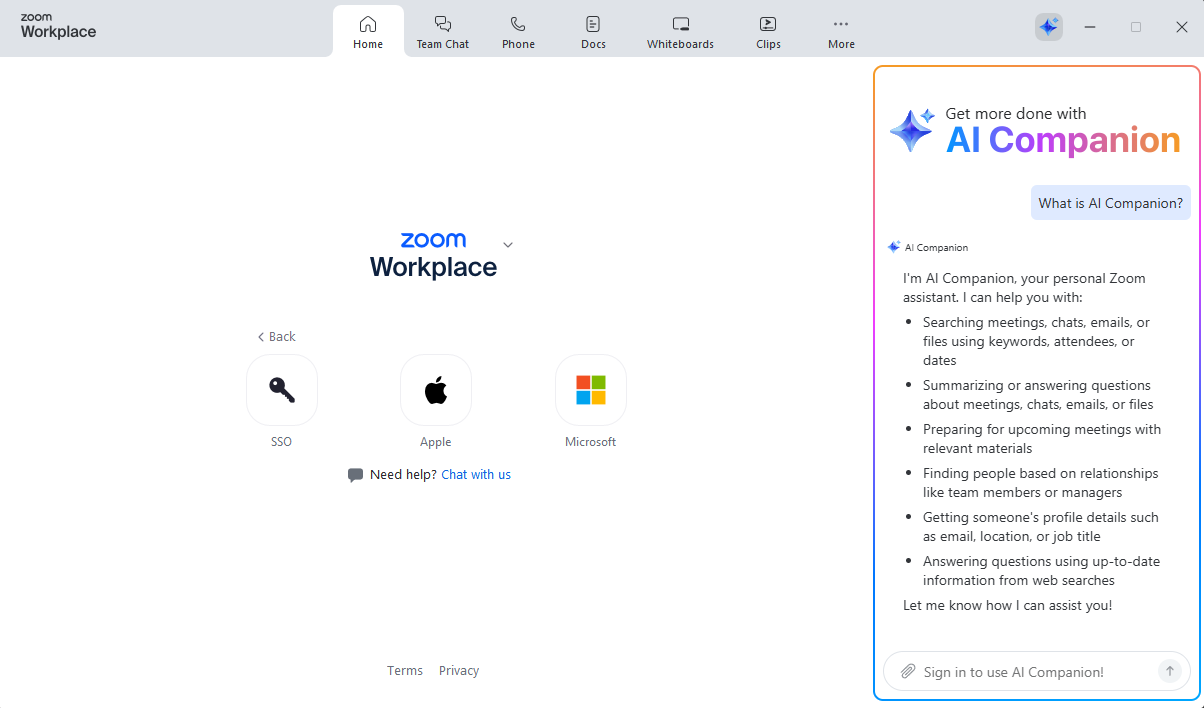The image size is (1204, 708).
Task: Click the paperclip attachment icon
Action: (x=908, y=671)
